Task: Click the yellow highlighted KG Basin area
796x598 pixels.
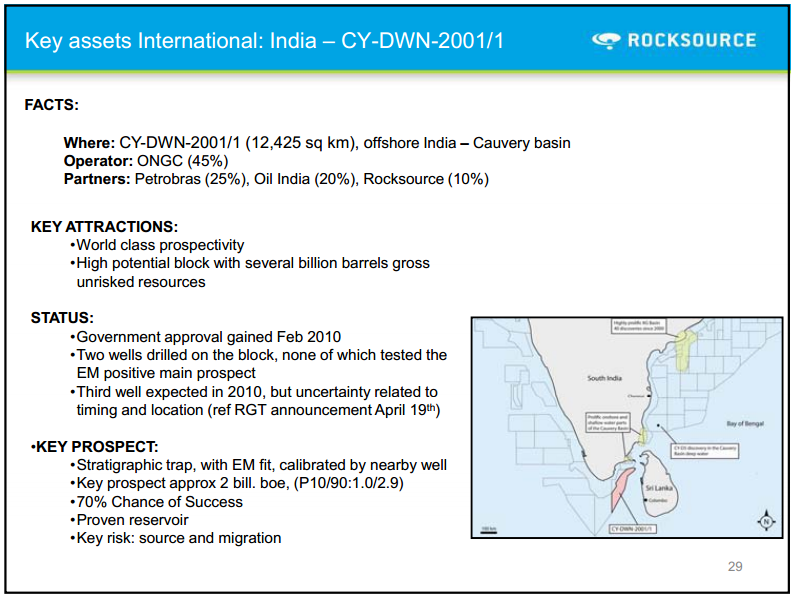Action: (685, 350)
